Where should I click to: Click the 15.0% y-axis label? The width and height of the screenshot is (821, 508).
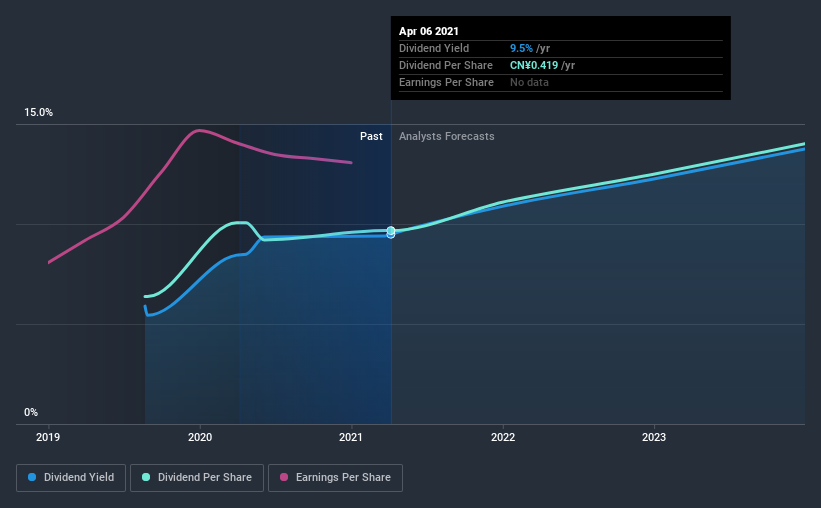tap(38, 113)
